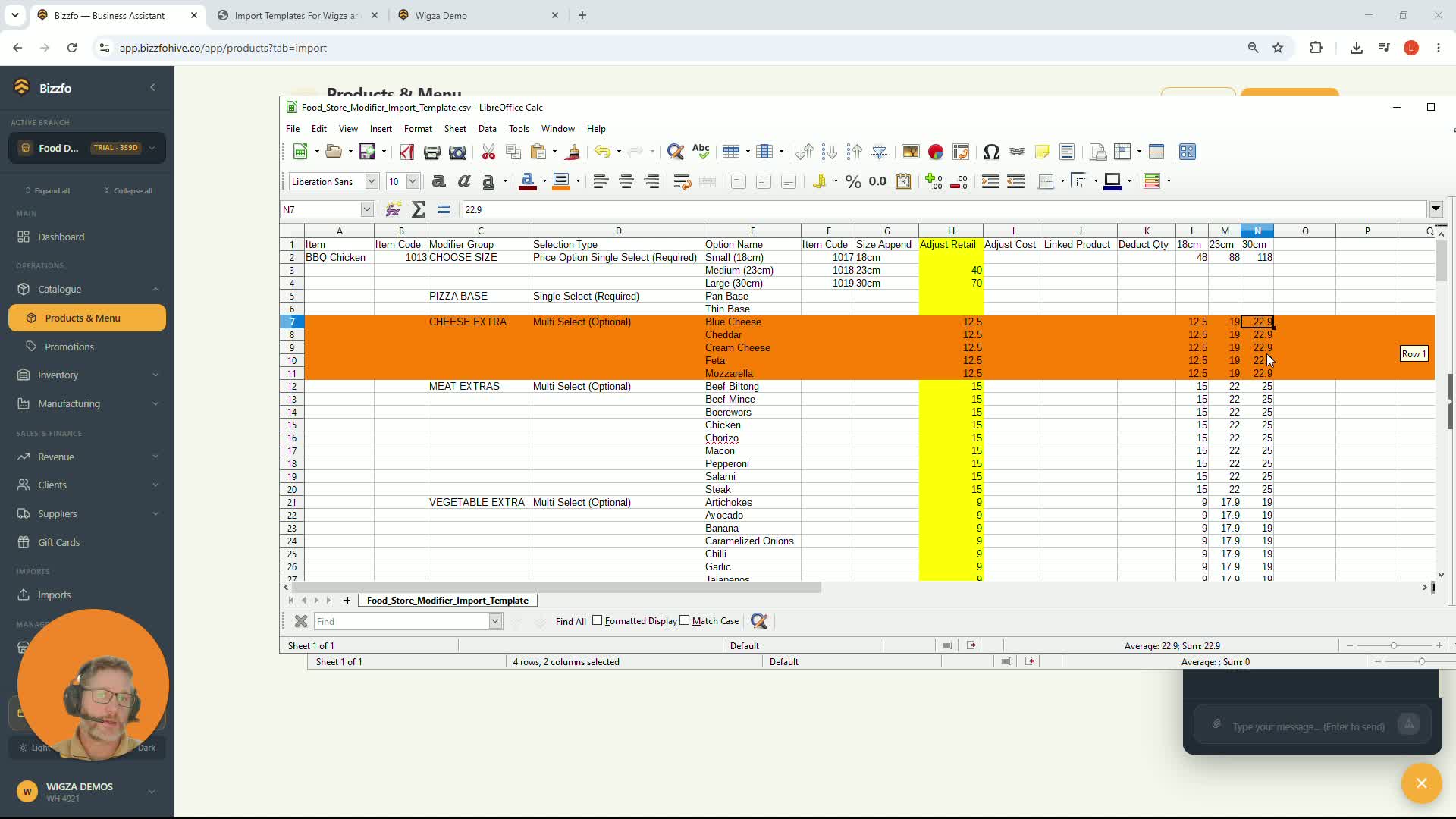Run the spelling check (Abc) icon

click(x=701, y=152)
